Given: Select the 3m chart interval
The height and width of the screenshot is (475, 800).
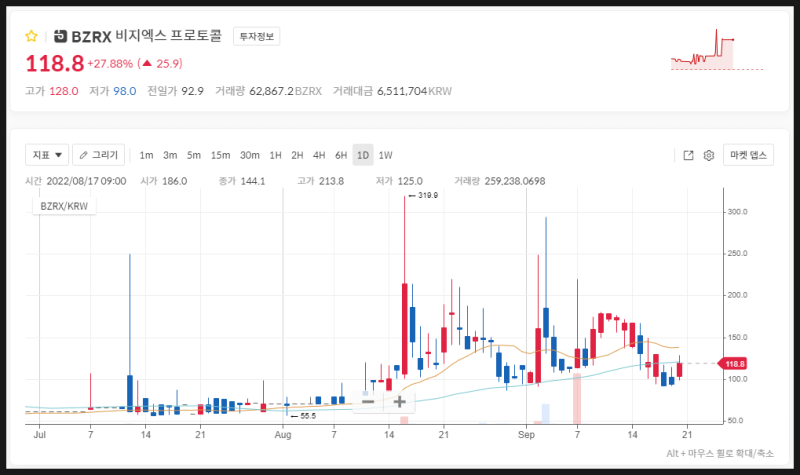Looking at the screenshot, I should [170, 155].
